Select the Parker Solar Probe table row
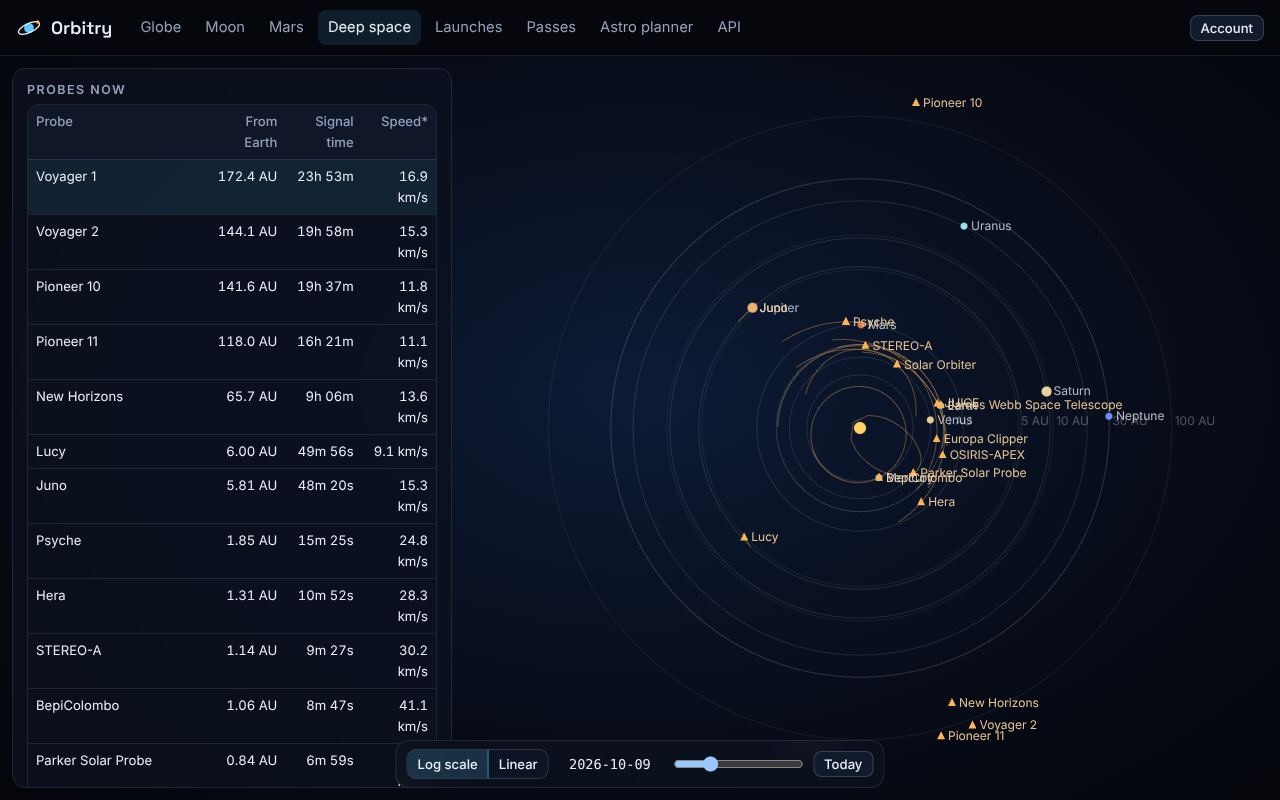The height and width of the screenshot is (800, 1280). [232, 766]
